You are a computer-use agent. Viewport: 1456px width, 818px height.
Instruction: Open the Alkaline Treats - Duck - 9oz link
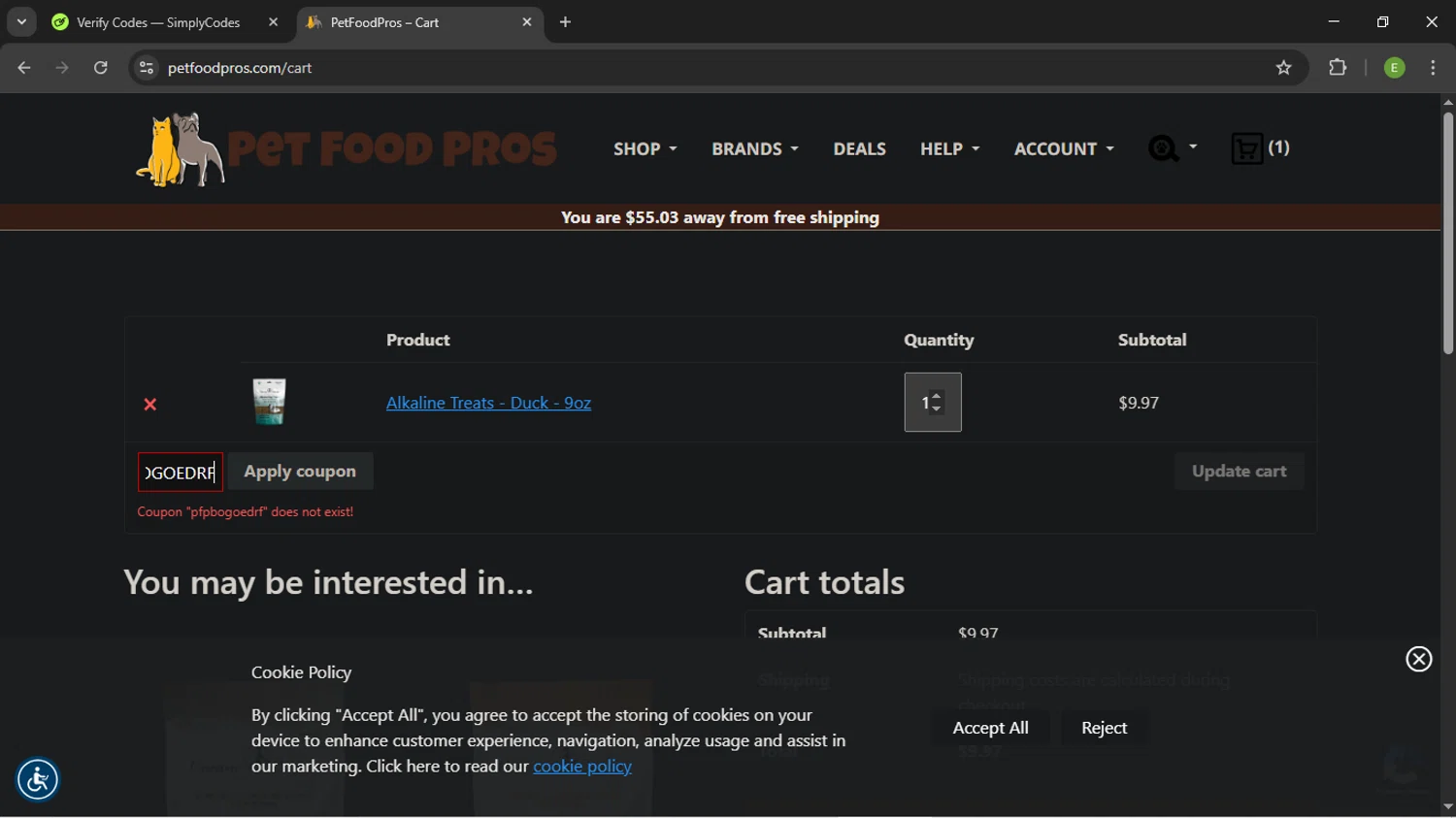488,403
